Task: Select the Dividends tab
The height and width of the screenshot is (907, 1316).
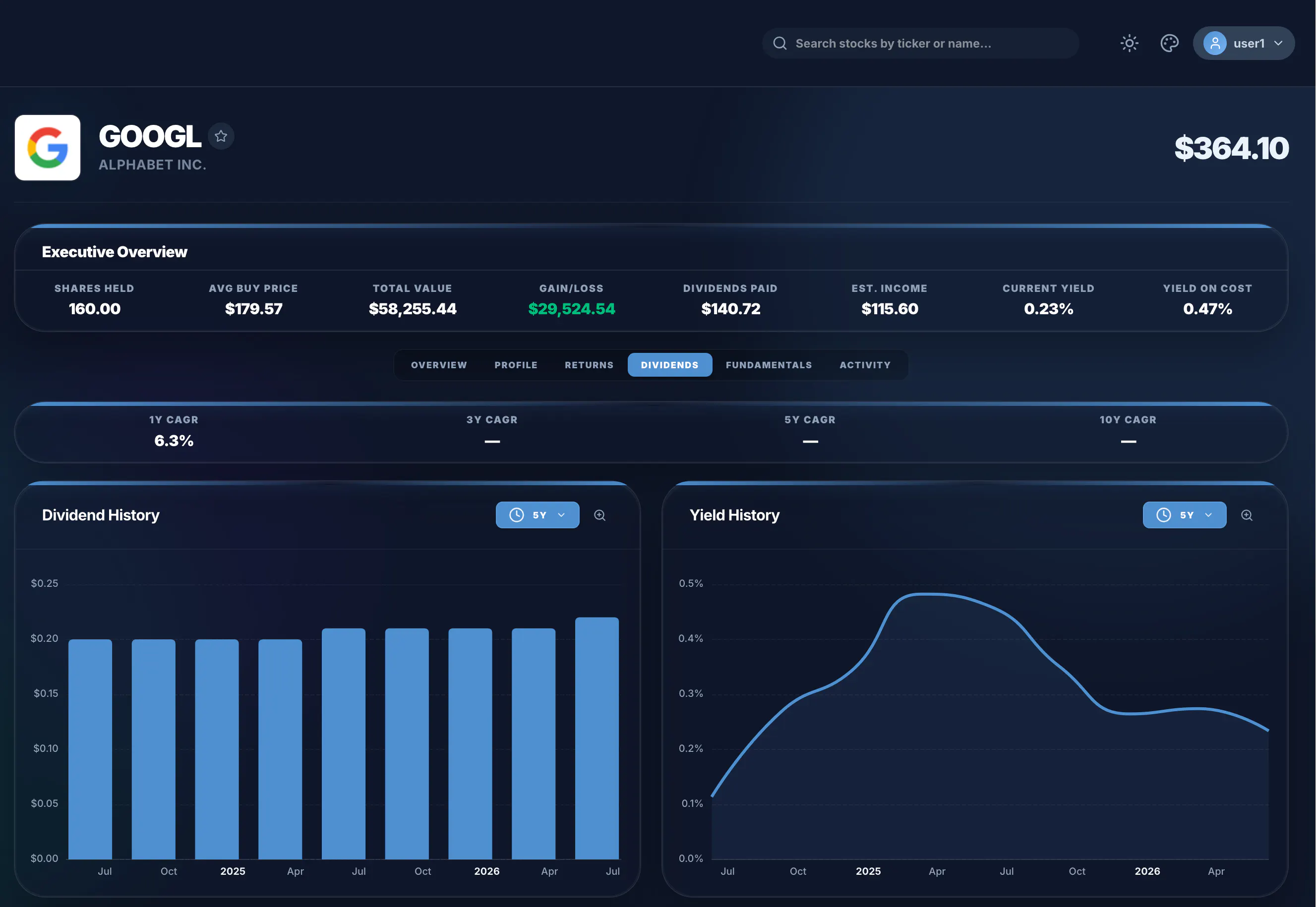Action: point(670,365)
